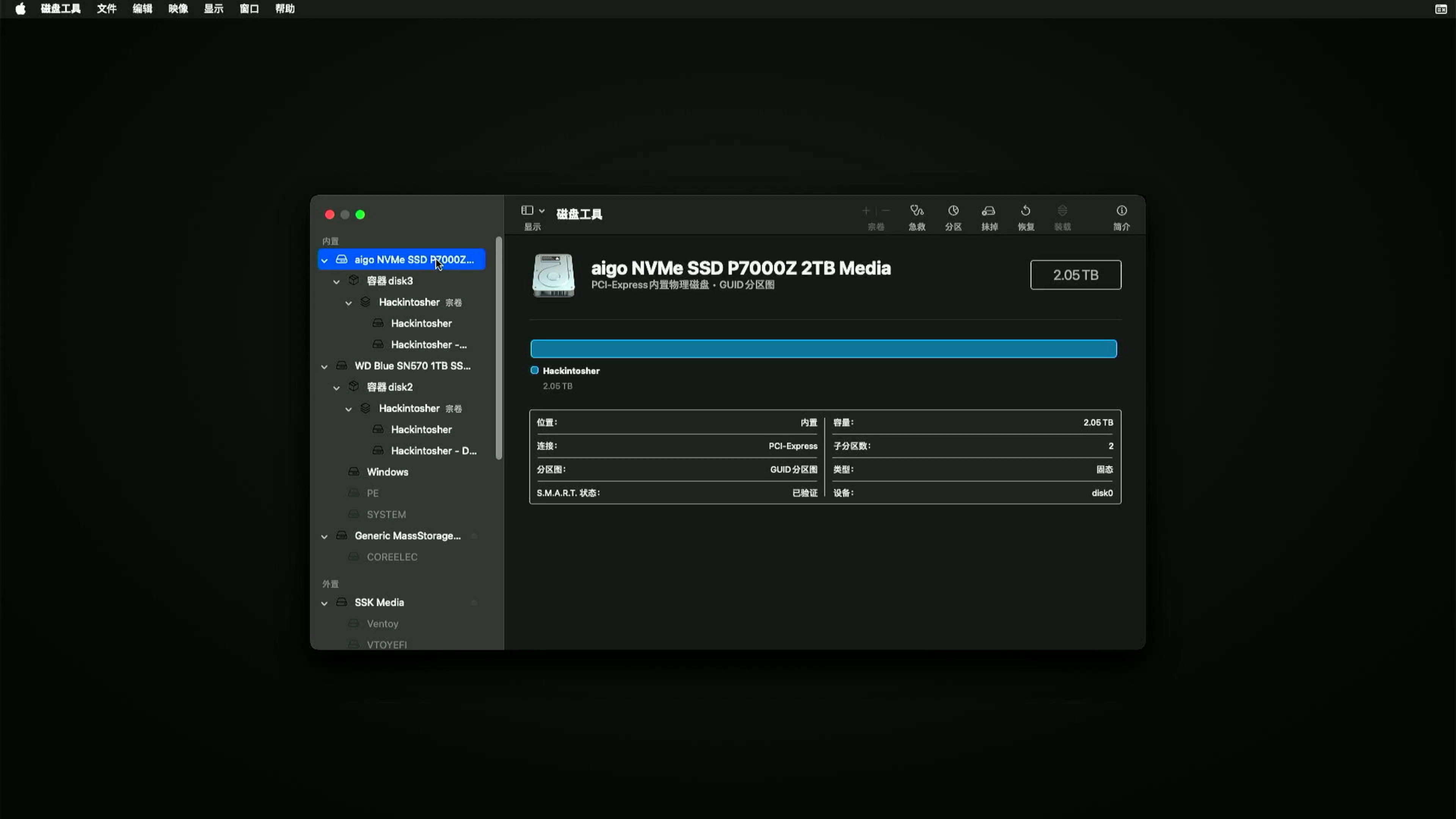Add a volume with the plus icon

pos(865,211)
